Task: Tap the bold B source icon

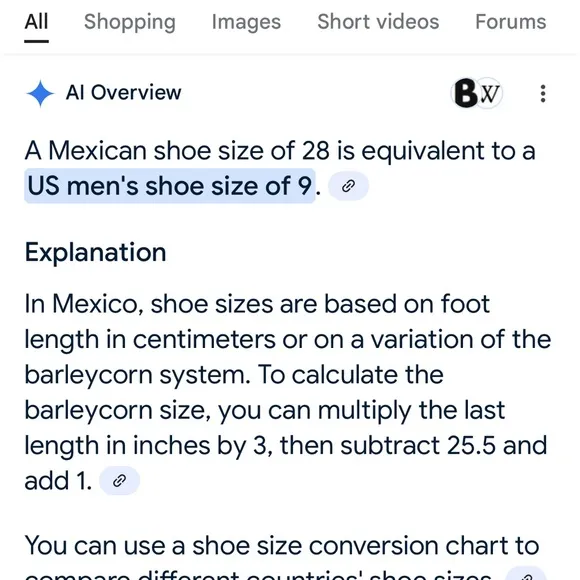Action: (466, 93)
